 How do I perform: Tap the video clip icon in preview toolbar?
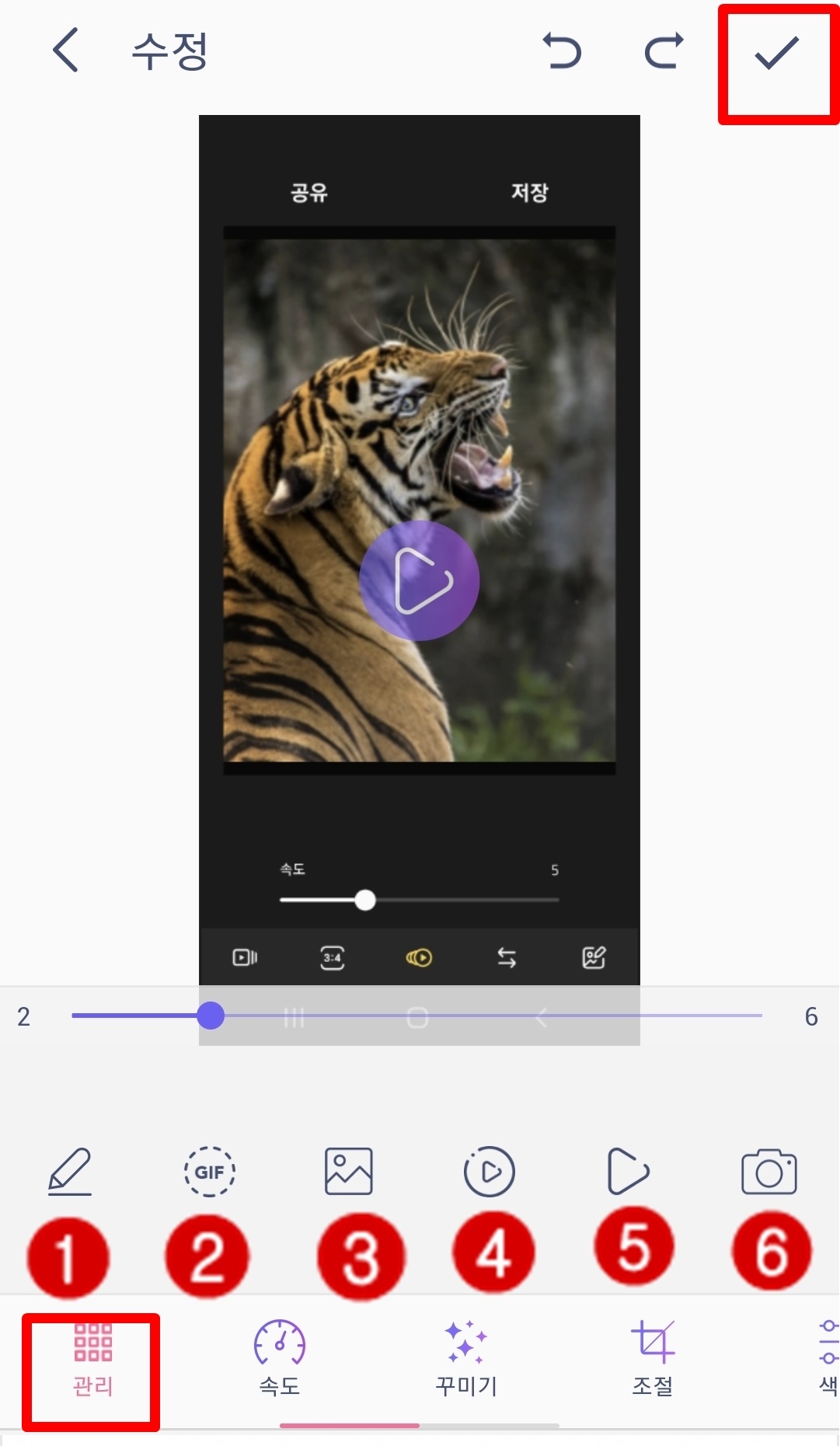point(245,957)
